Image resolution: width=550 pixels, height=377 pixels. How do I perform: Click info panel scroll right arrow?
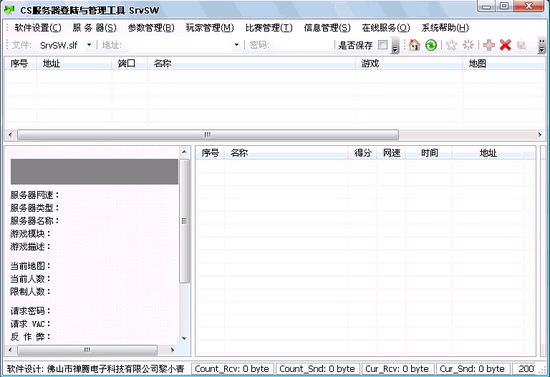[x=172, y=350]
